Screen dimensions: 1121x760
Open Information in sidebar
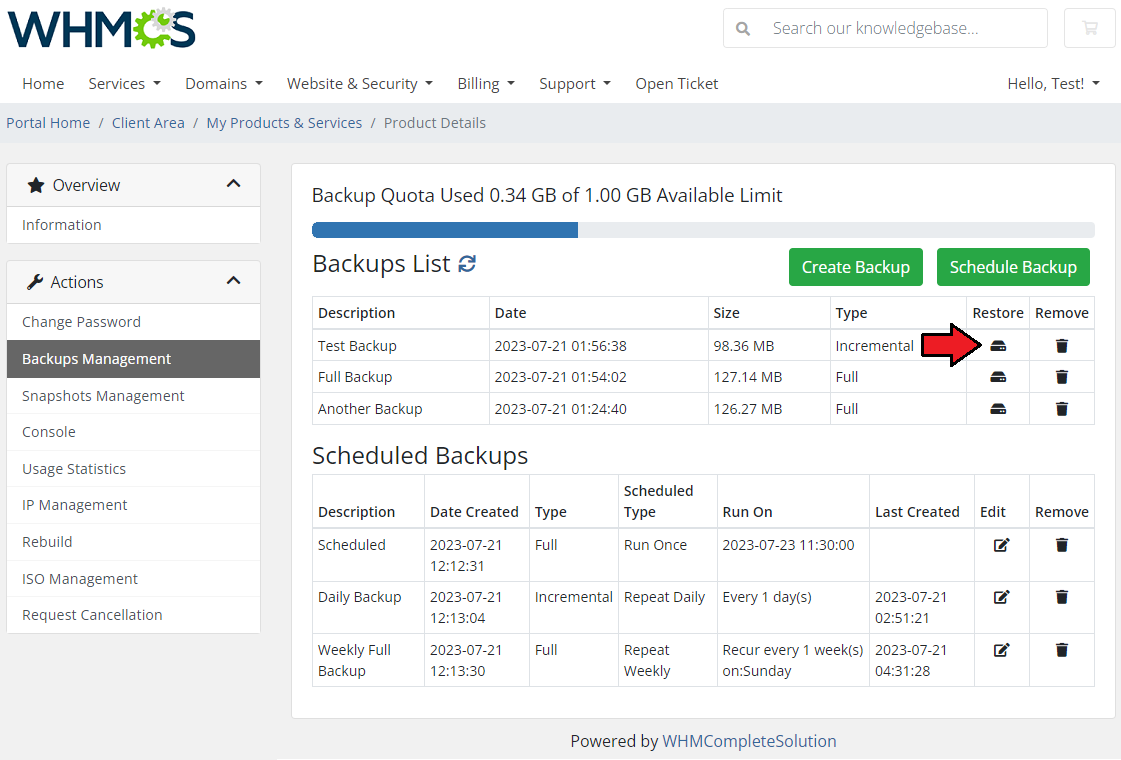click(133, 225)
